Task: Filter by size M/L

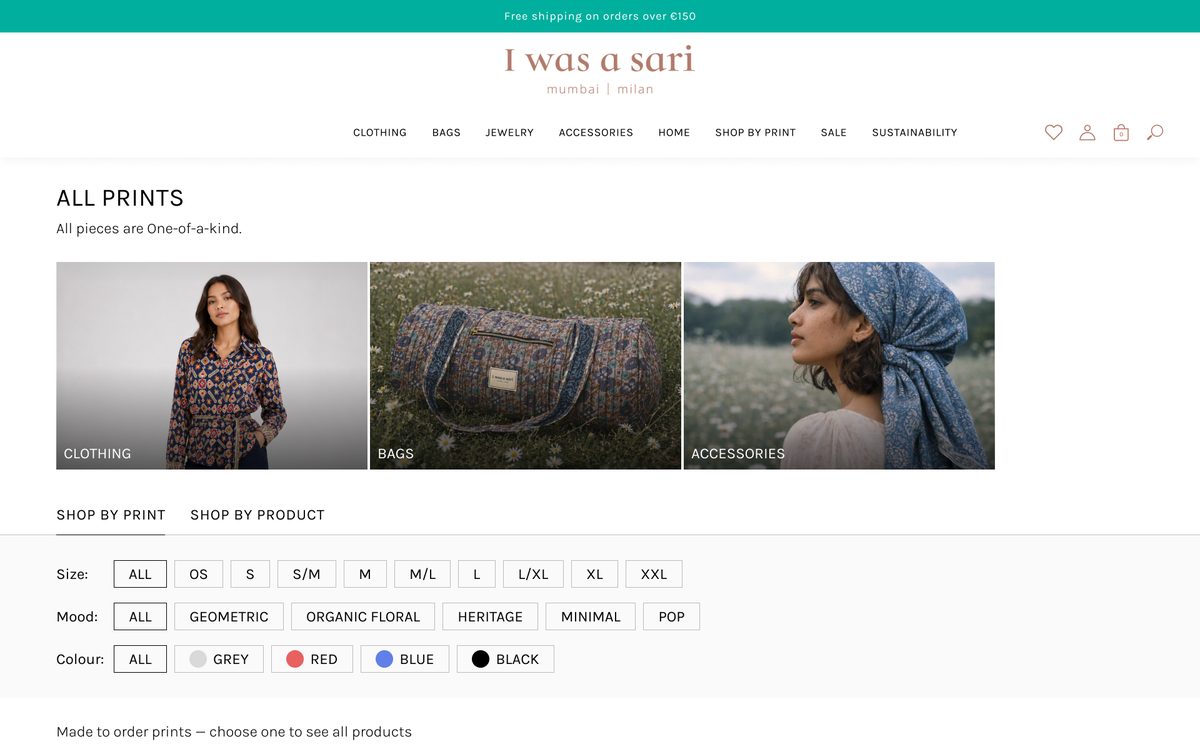Action: point(423,574)
